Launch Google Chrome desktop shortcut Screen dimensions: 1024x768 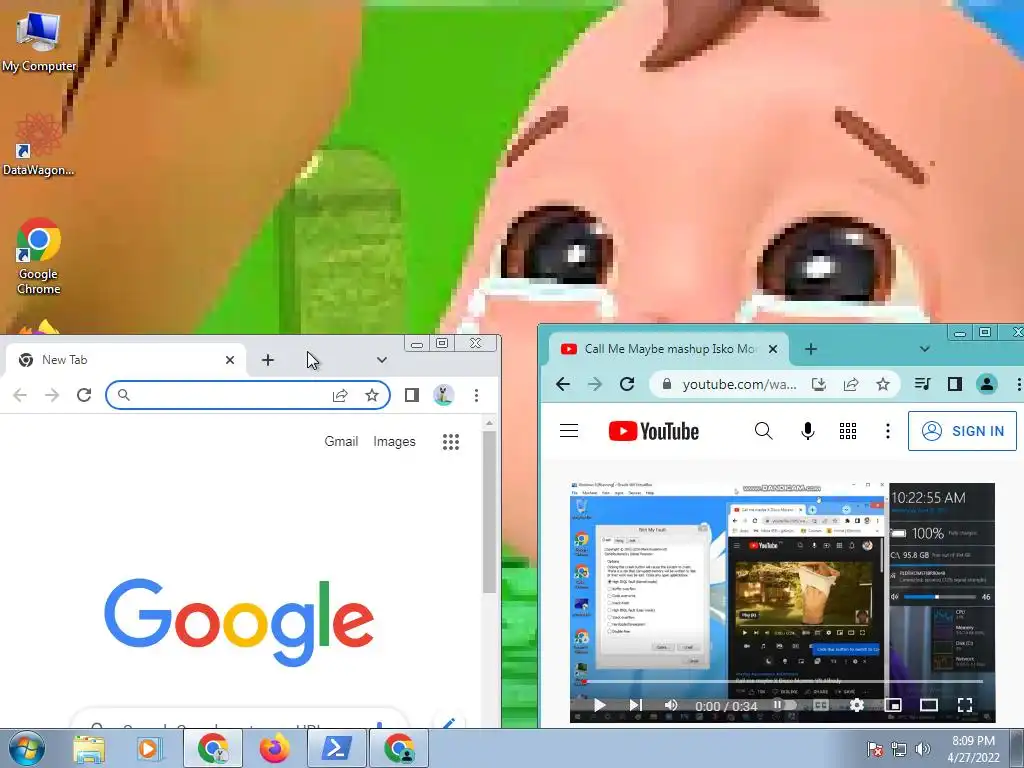point(39,256)
